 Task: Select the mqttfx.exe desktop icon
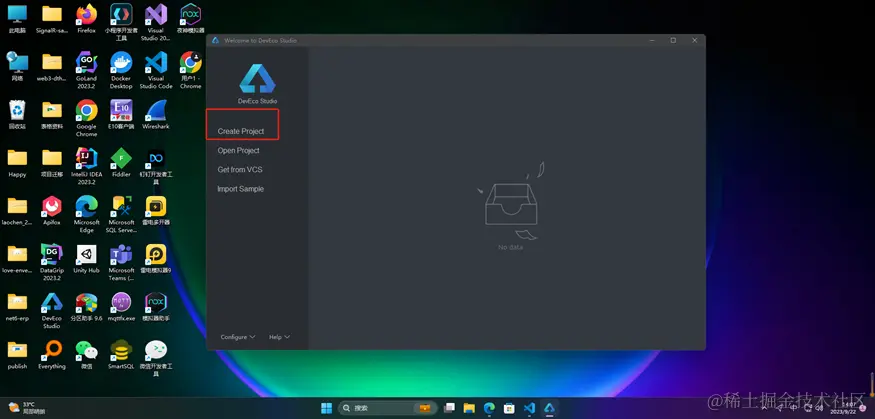click(x=121, y=307)
